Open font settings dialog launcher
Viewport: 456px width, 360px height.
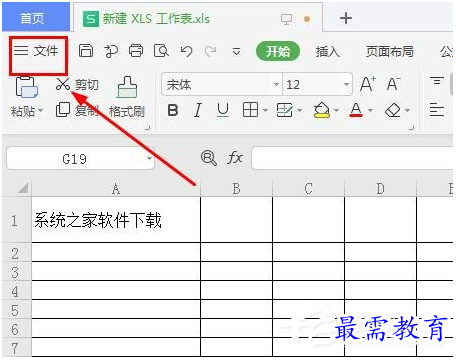coord(412,127)
